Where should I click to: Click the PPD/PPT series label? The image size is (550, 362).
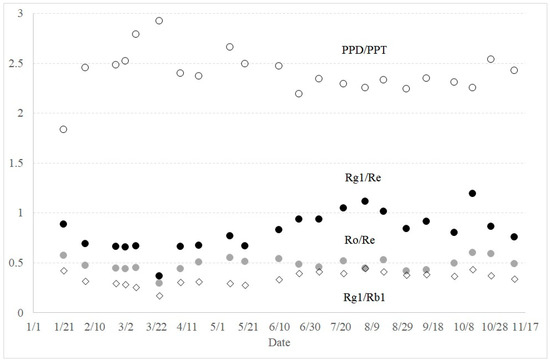coord(364,50)
